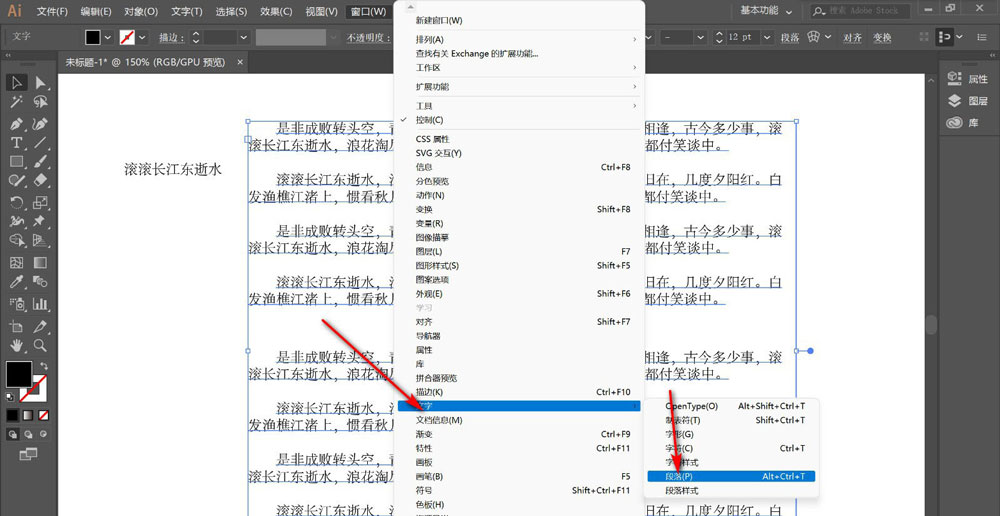The image size is (1000, 516).
Task: Expand the fill color dropdown arrow
Action: coord(107,37)
